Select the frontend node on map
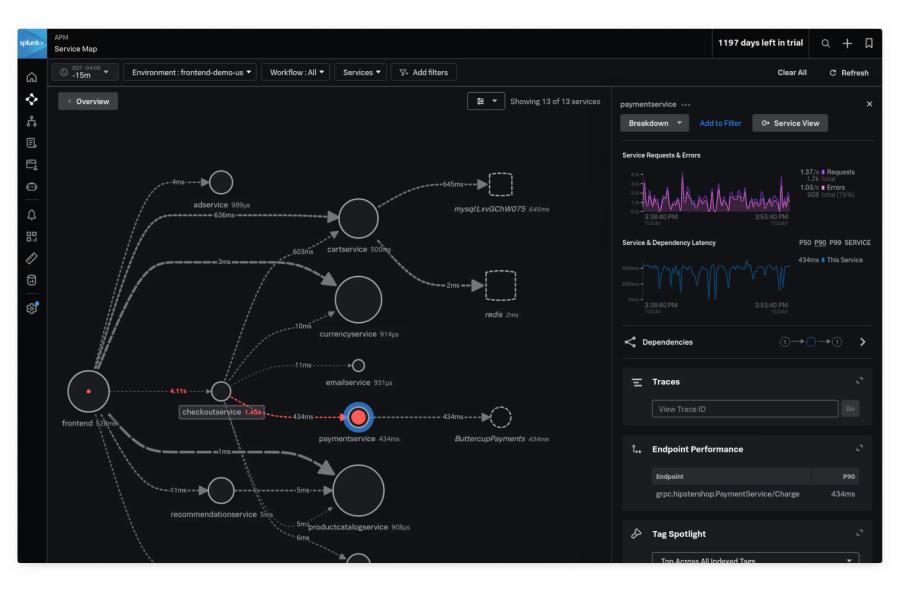900x592 pixels. click(88, 391)
